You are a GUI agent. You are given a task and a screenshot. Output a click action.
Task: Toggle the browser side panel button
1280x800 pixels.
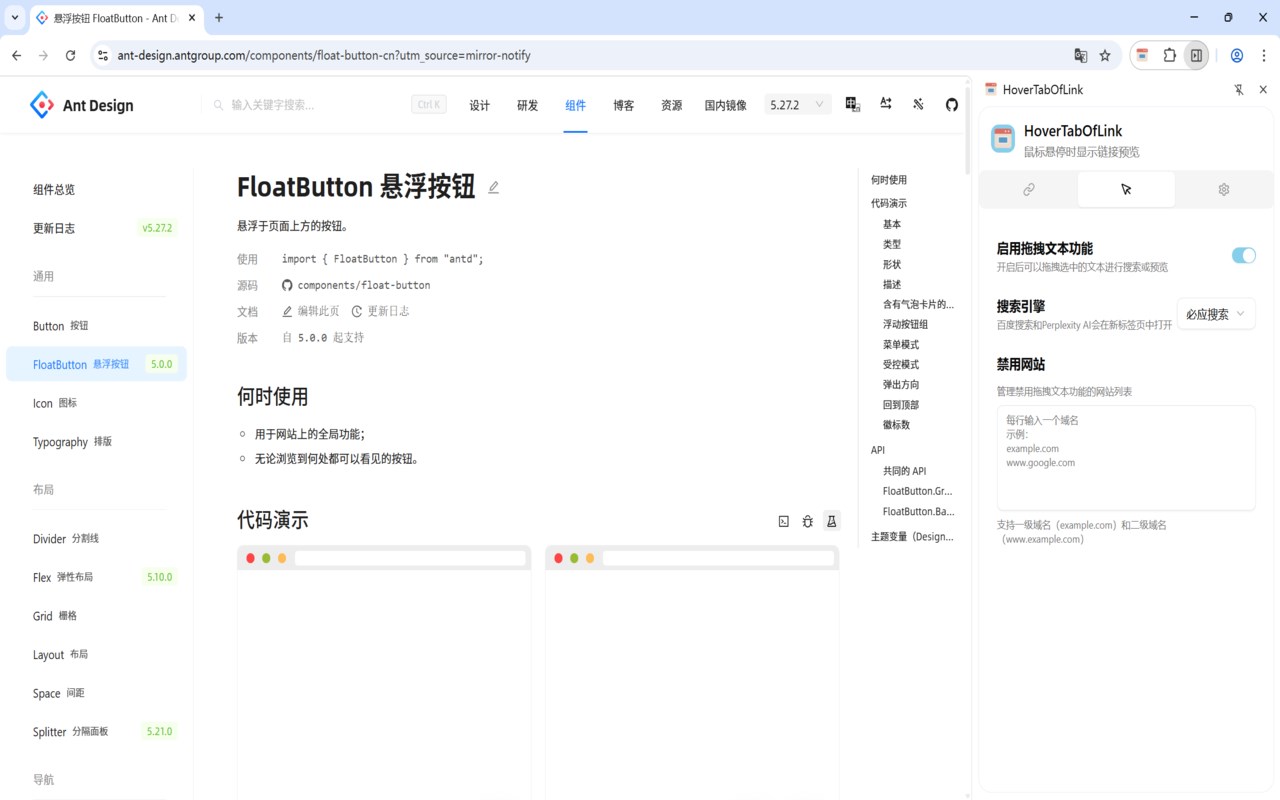pyautogui.click(x=1196, y=56)
